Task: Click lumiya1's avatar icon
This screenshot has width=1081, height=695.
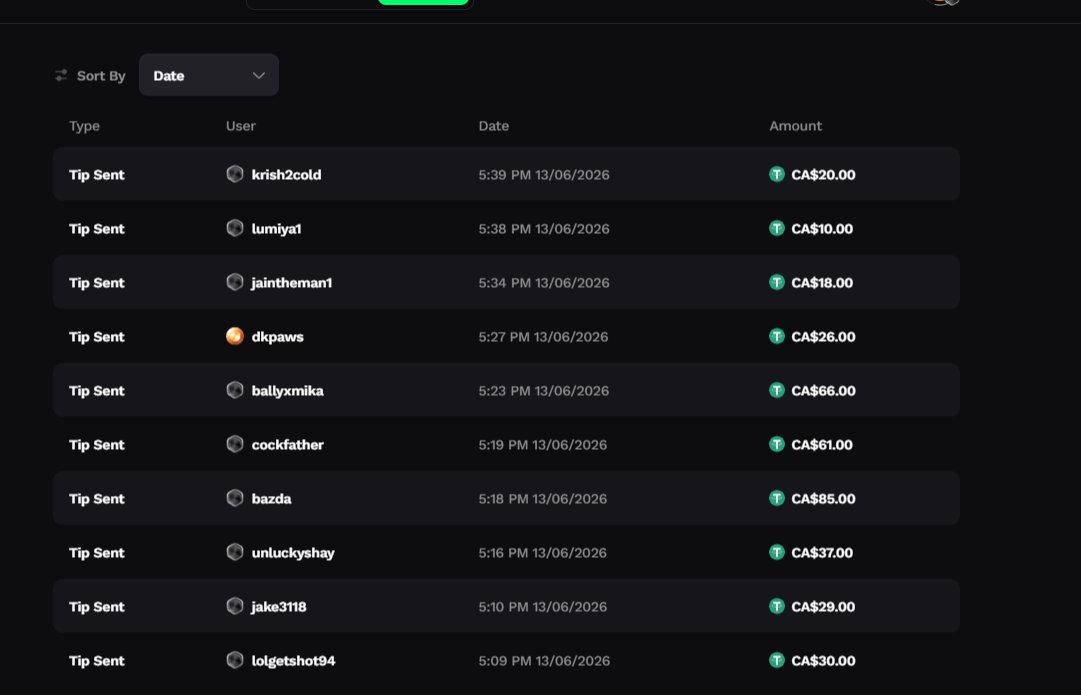Action: pyautogui.click(x=235, y=228)
